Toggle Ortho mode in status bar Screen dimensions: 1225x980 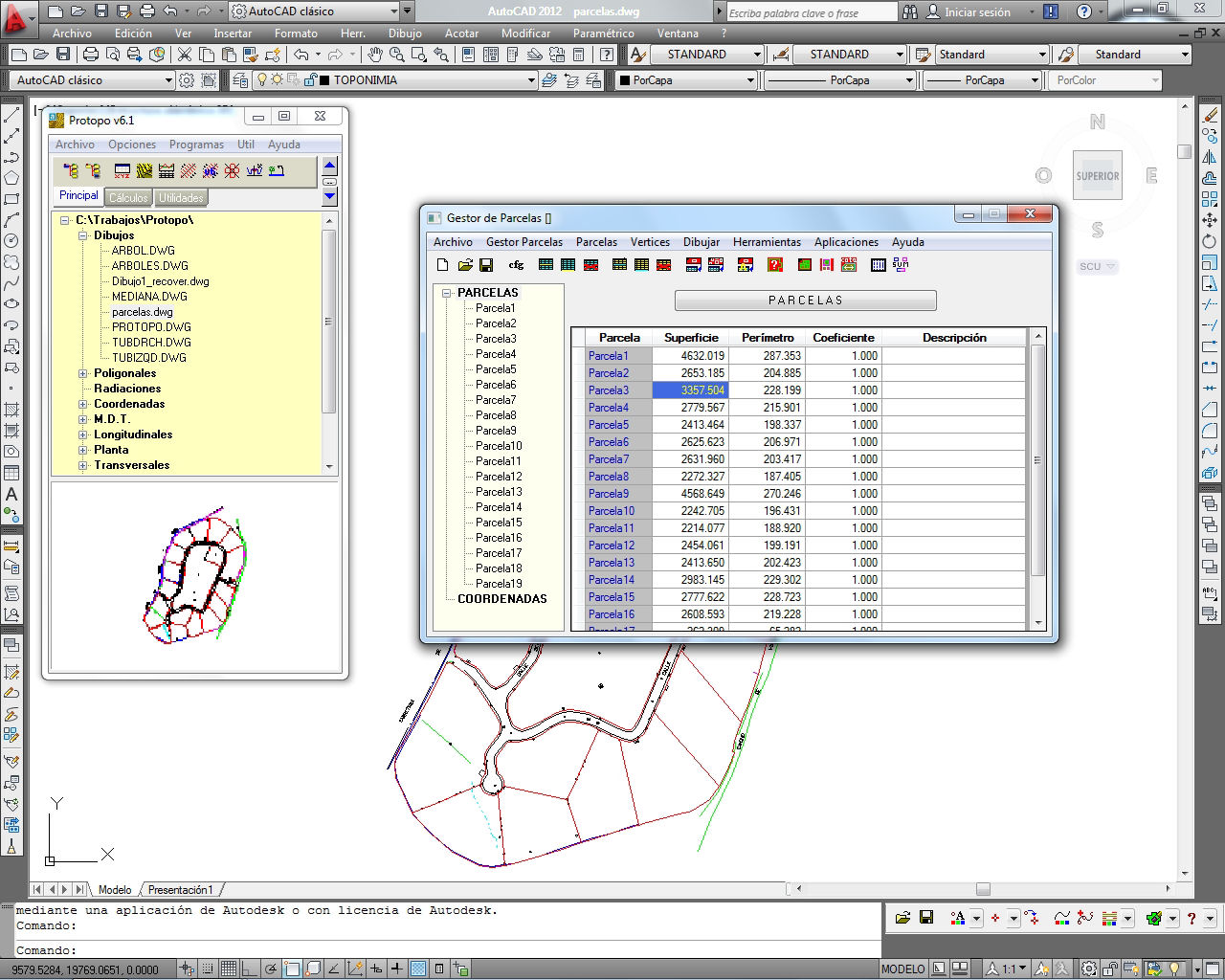coord(251,969)
